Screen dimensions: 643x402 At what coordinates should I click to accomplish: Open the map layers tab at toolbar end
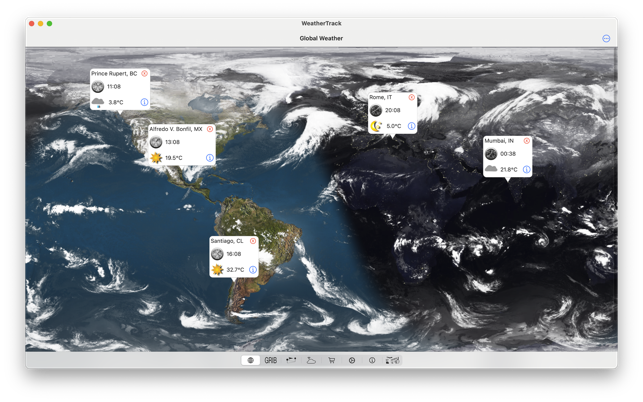click(392, 361)
